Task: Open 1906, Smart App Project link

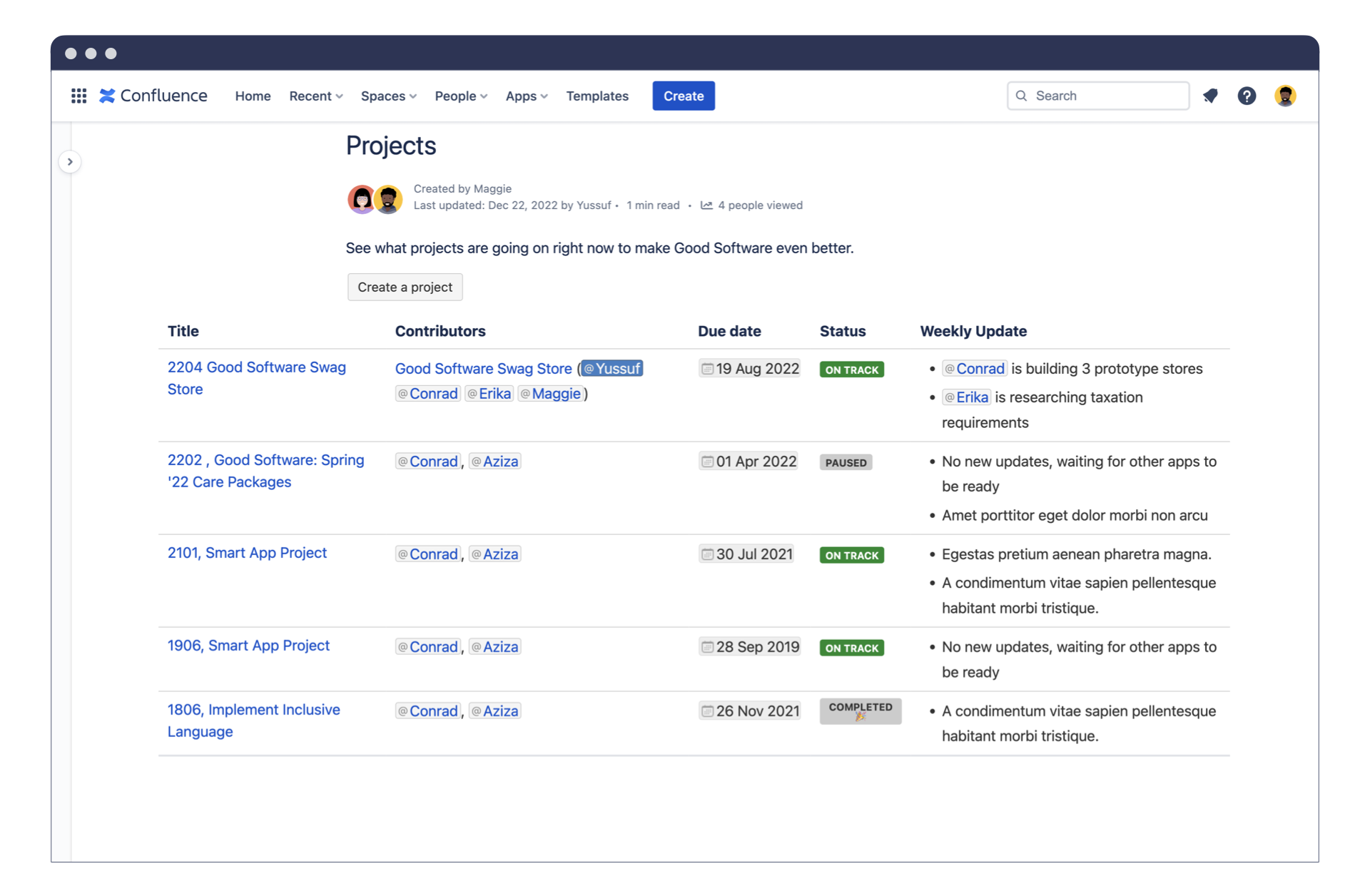Action: [248, 646]
